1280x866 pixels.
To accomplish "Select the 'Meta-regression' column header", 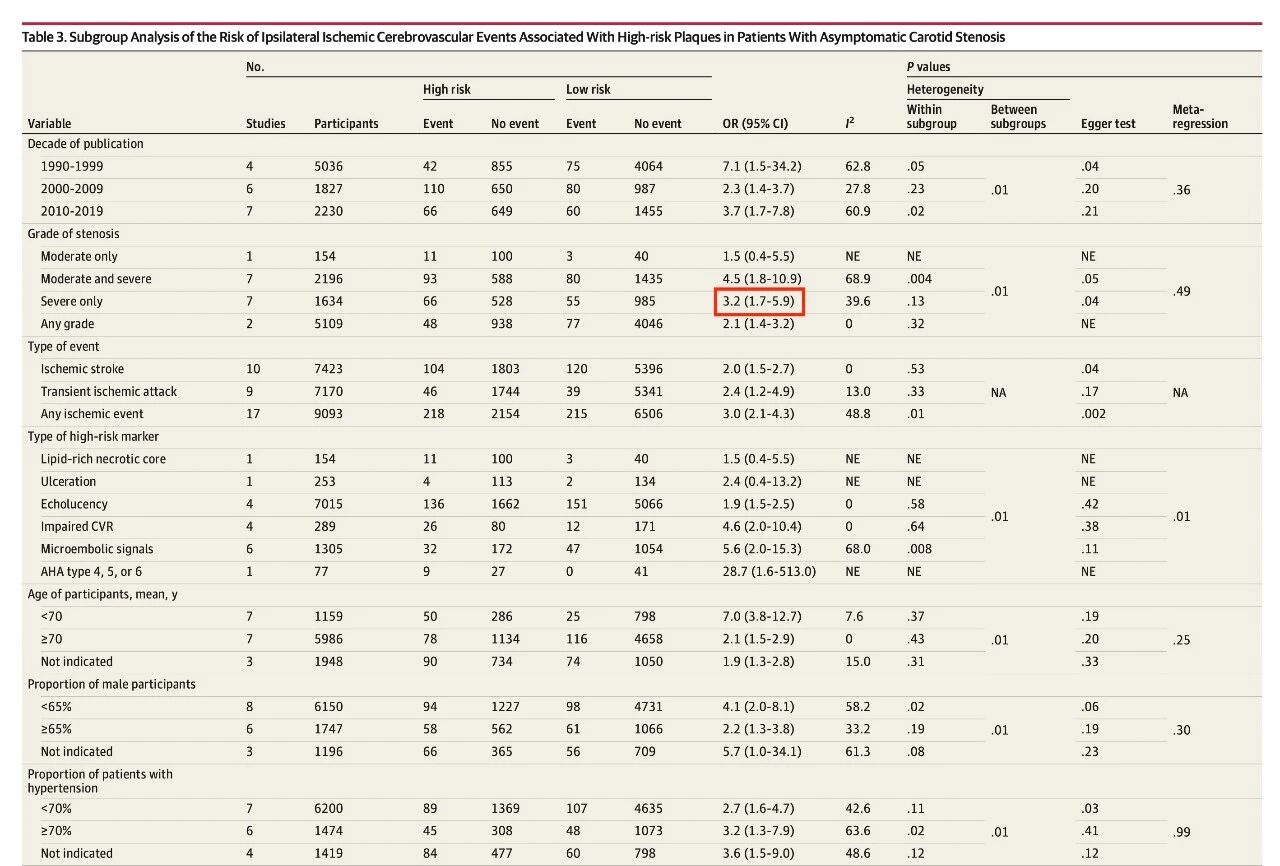I will pos(1199,117).
